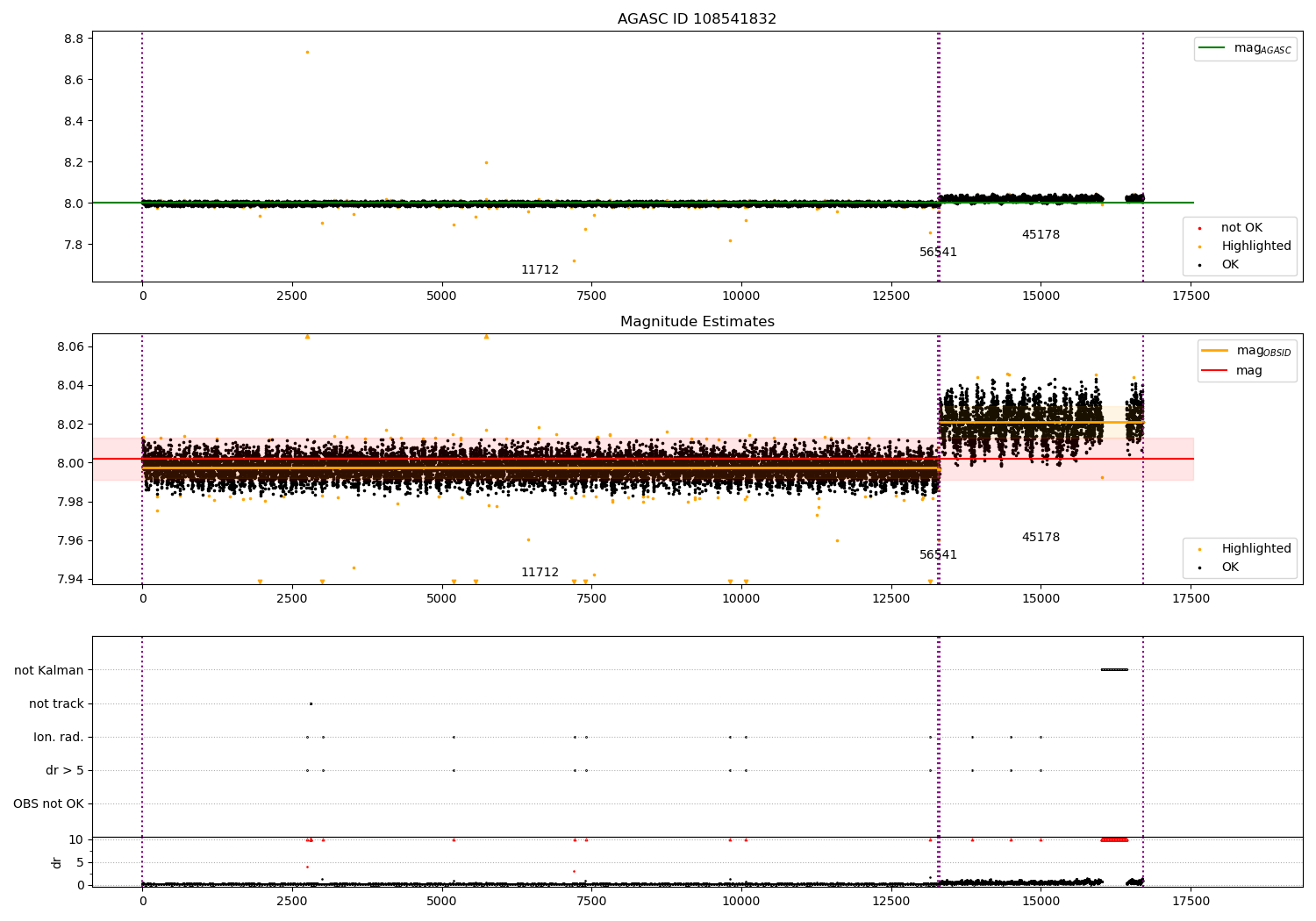Image resolution: width=1316 pixels, height=921 pixels.
Task: Click the 8.6 y-axis tick label
Action: coord(74,80)
